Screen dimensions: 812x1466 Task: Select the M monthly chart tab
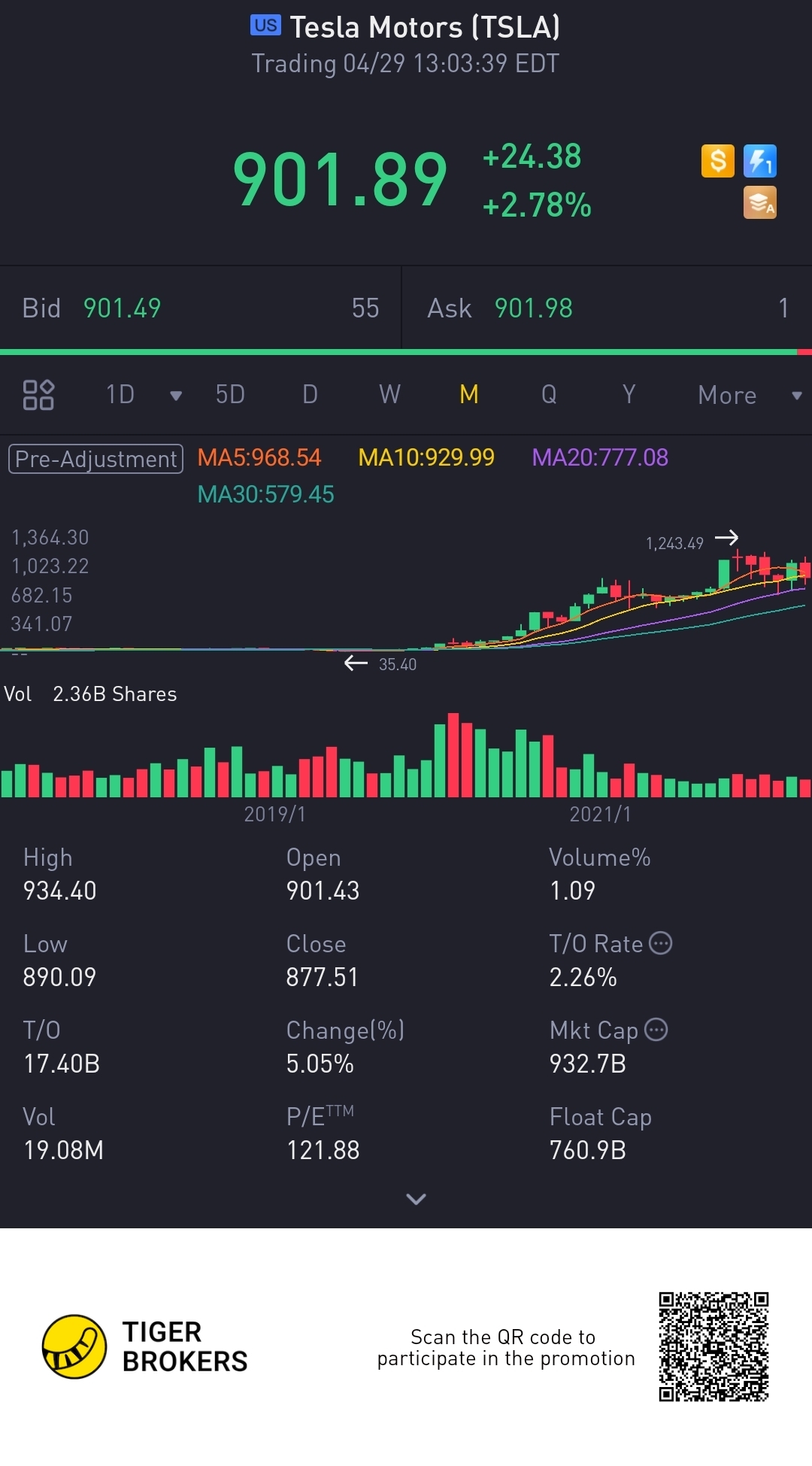point(469,394)
